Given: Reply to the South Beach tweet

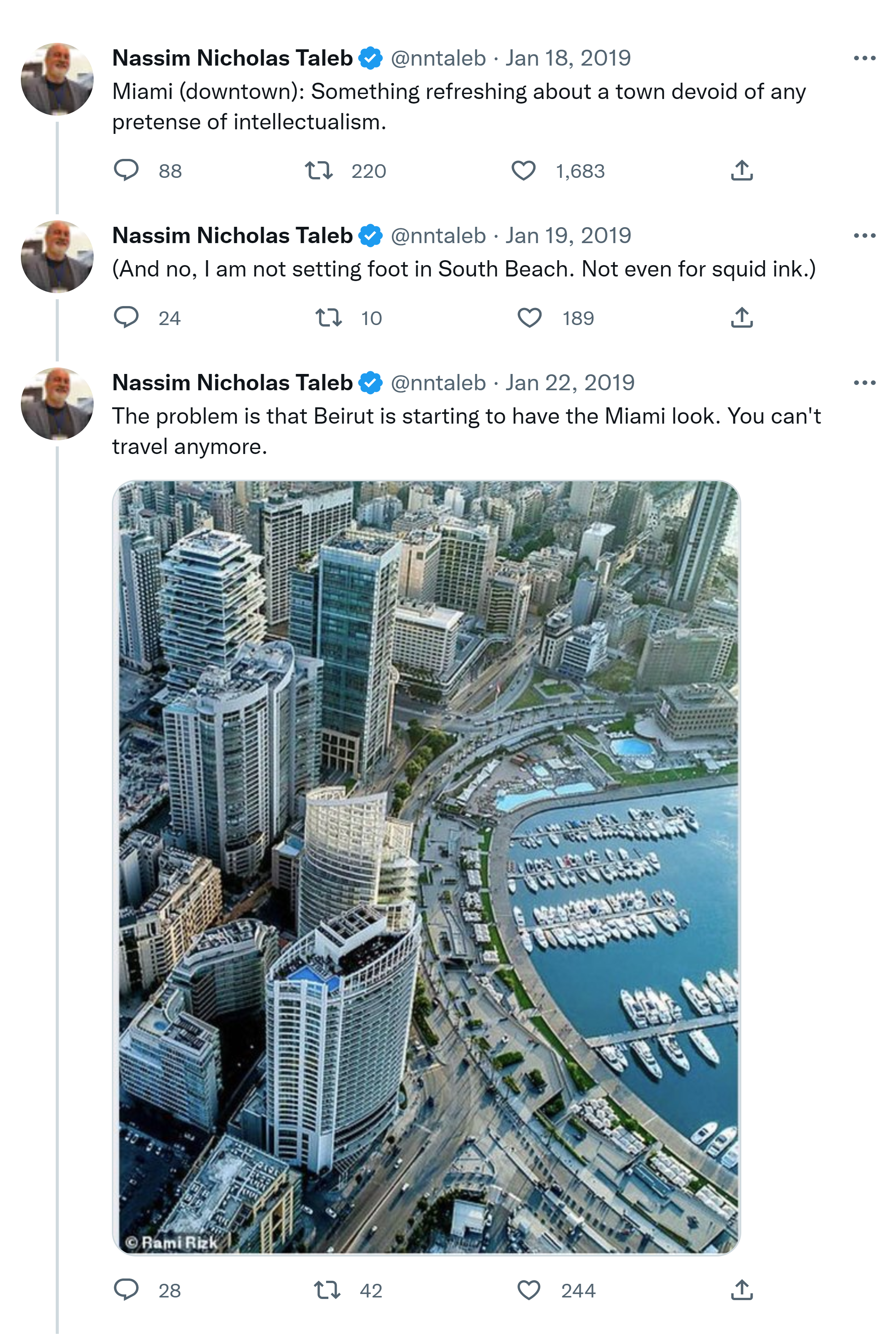Looking at the screenshot, I should click(126, 317).
